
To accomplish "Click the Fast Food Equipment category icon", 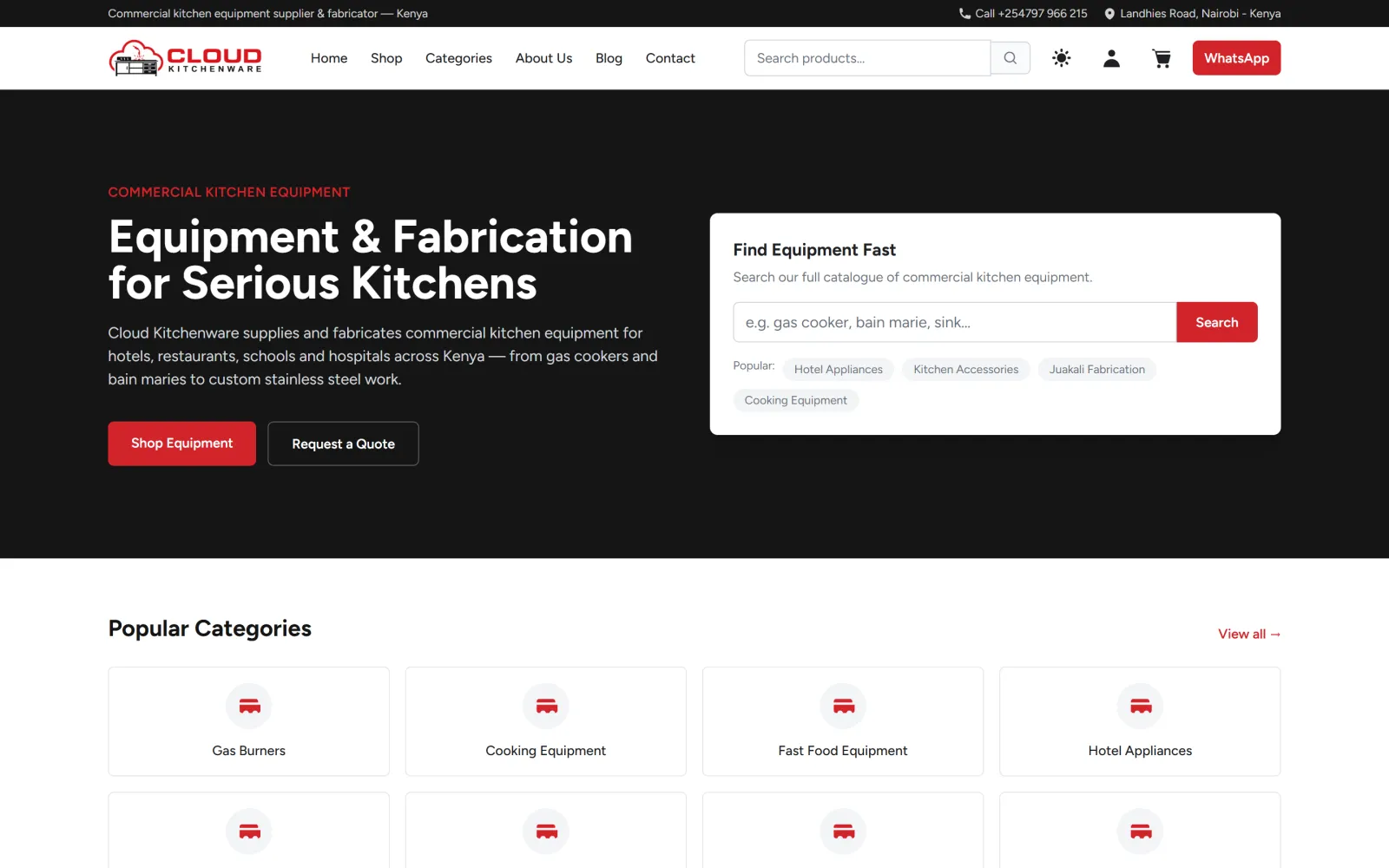I will click(843, 707).
